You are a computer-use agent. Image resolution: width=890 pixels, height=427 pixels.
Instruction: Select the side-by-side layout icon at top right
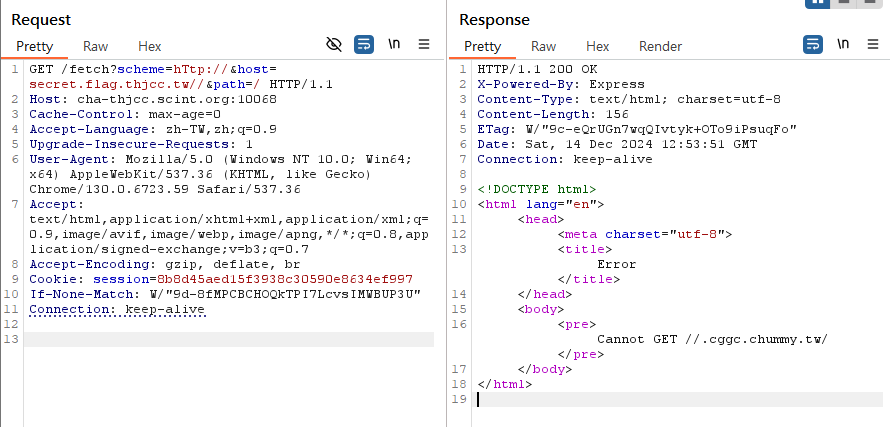(817, 3)
